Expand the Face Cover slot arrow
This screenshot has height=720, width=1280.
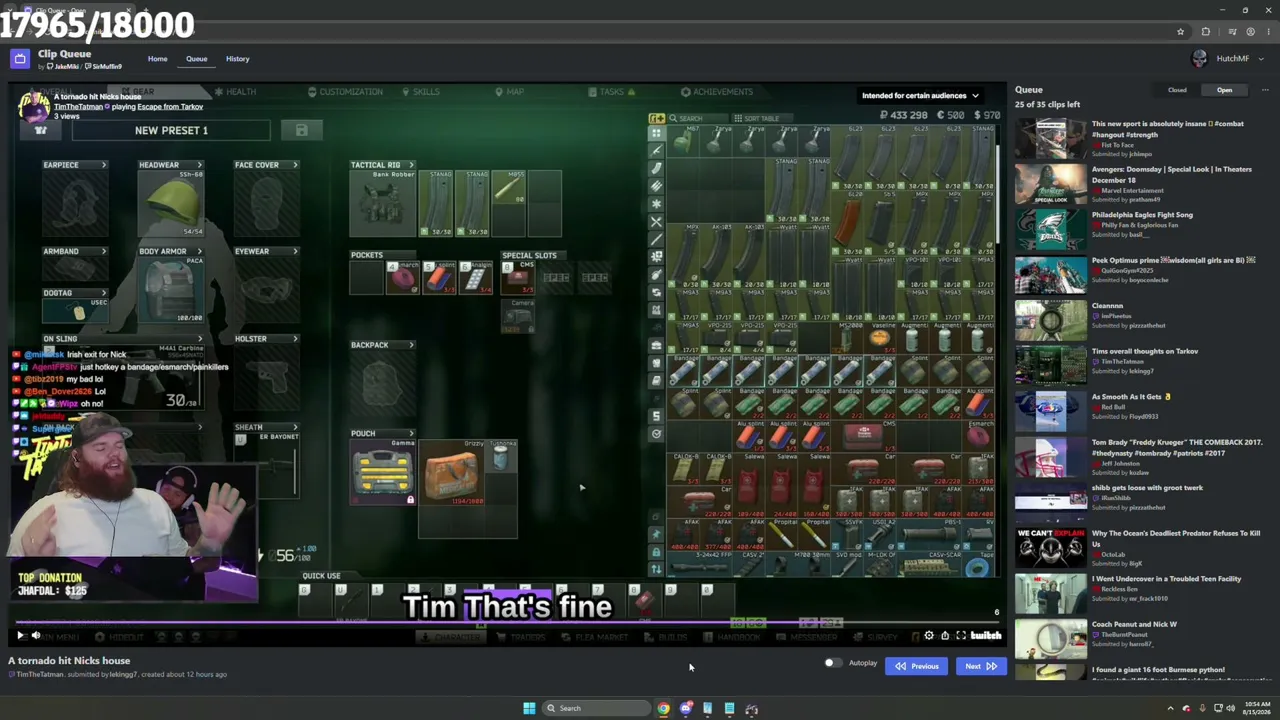[x=295, y=165]
